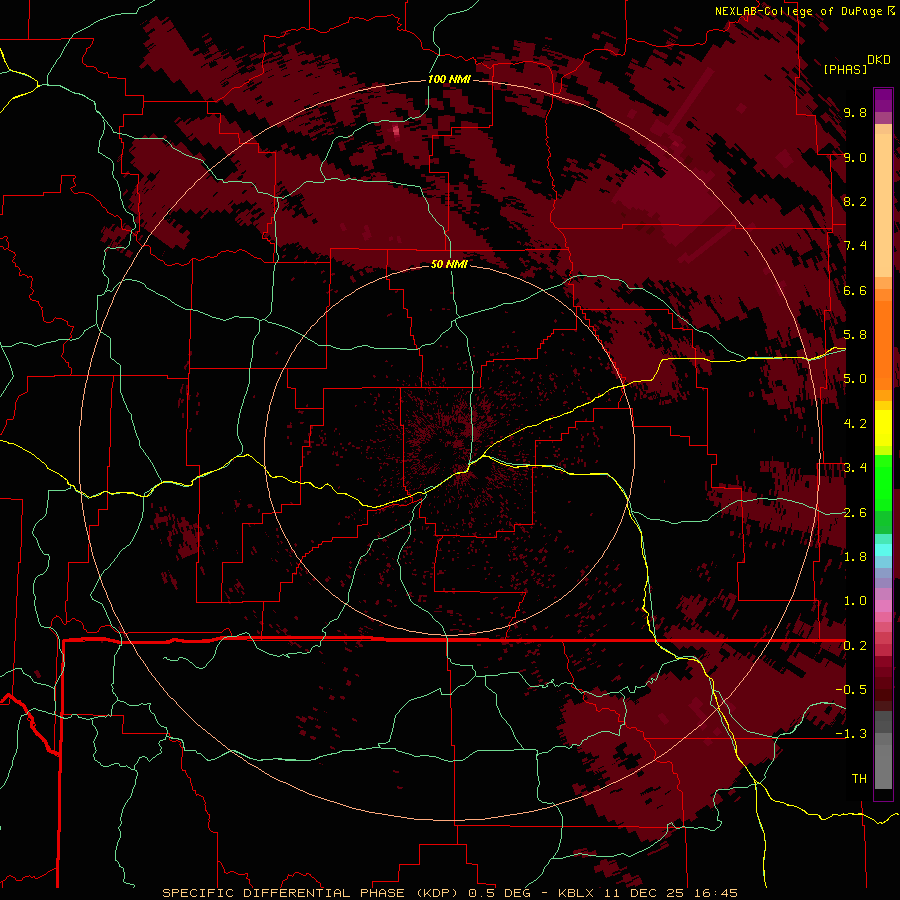Select the purple top color of the scale
This screenshot has height=900, width=900.
[883, 100]
